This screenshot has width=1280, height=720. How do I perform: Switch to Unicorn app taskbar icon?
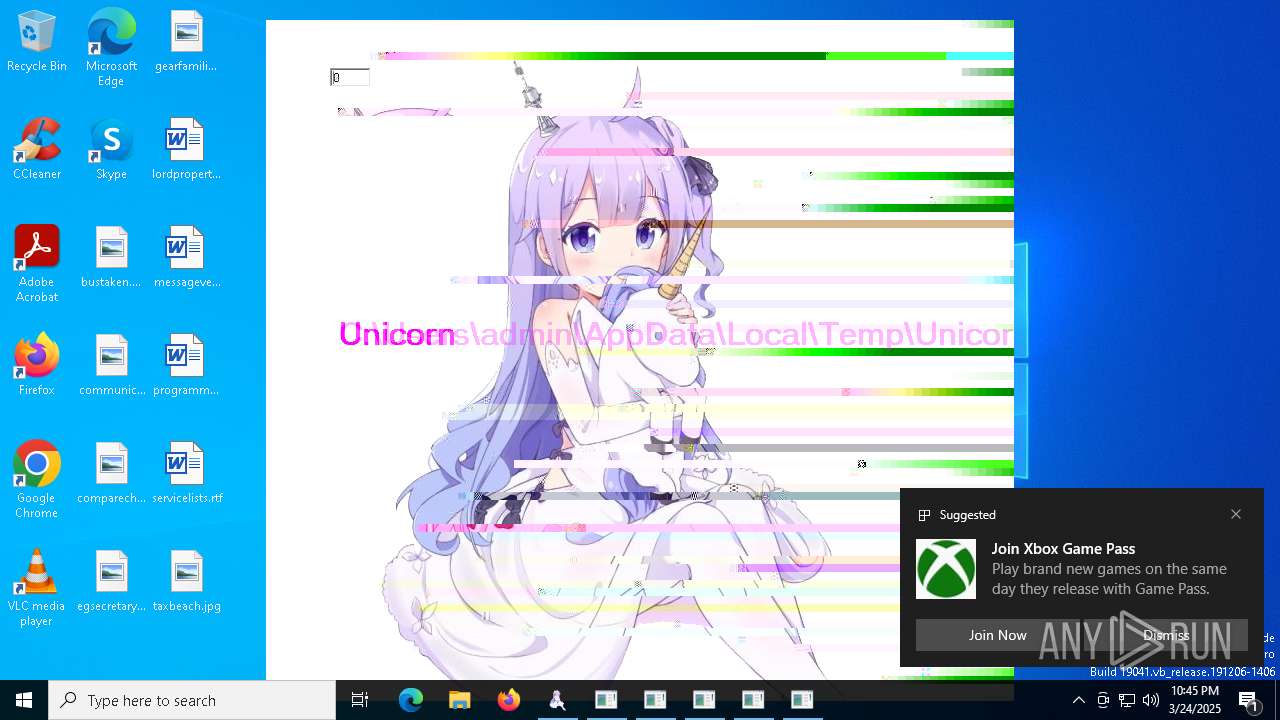click(x=557, y=700)
